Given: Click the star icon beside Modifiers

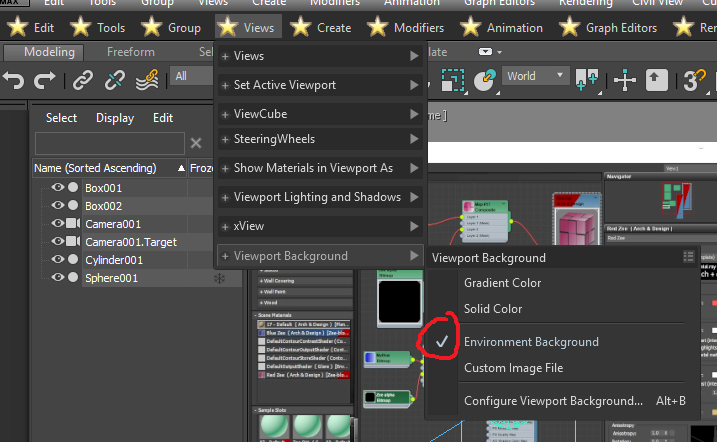Looking at the screenshot, I should (x=377, y=27).
